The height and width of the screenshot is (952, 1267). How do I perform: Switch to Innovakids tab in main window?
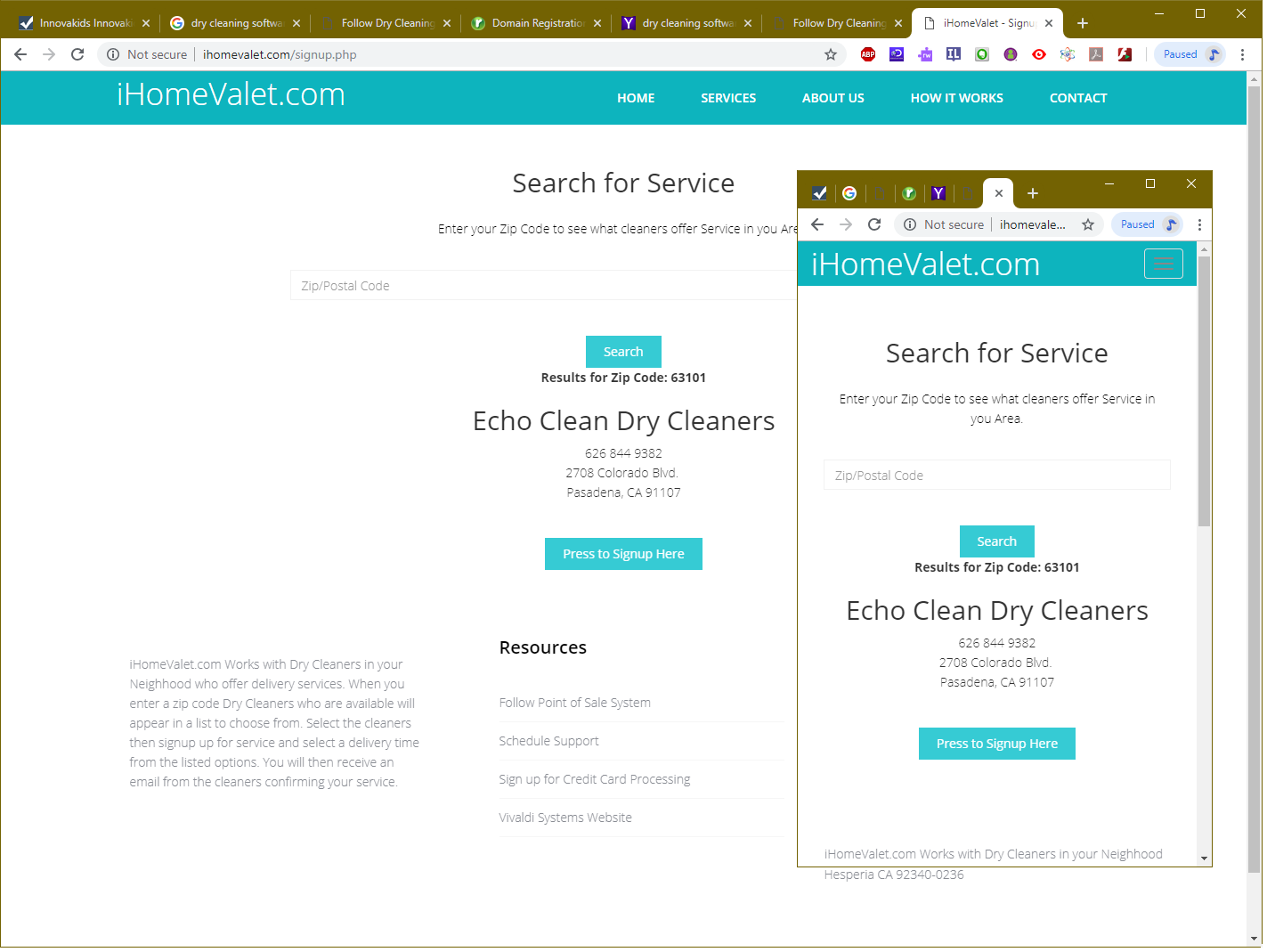click(85, 23)
